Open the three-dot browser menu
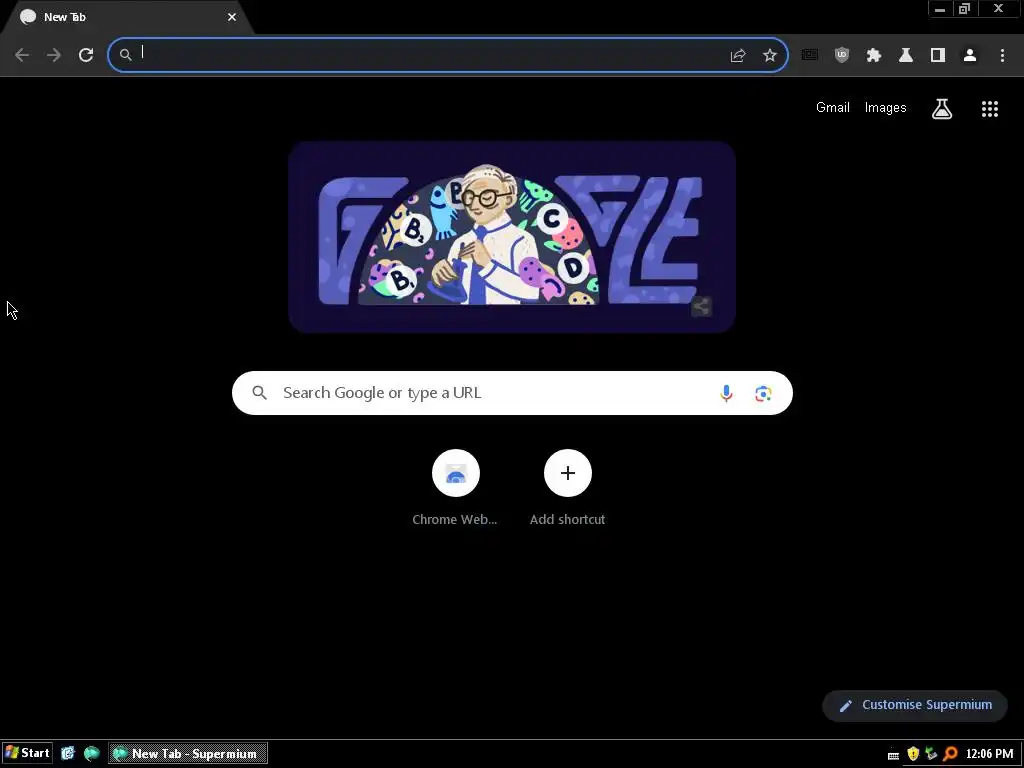The width and height of the screenshot is (1024, 768). (x=1002, y=56)
